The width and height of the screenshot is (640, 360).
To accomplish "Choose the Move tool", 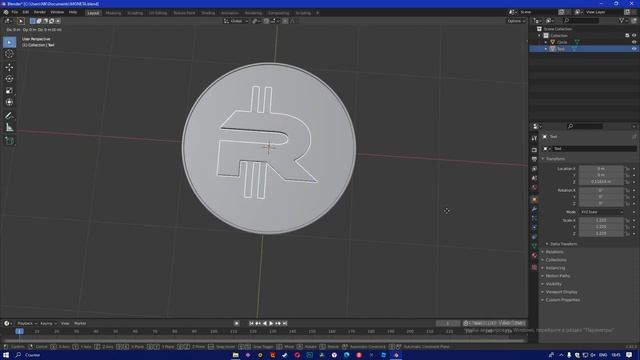I will point(9,67).
